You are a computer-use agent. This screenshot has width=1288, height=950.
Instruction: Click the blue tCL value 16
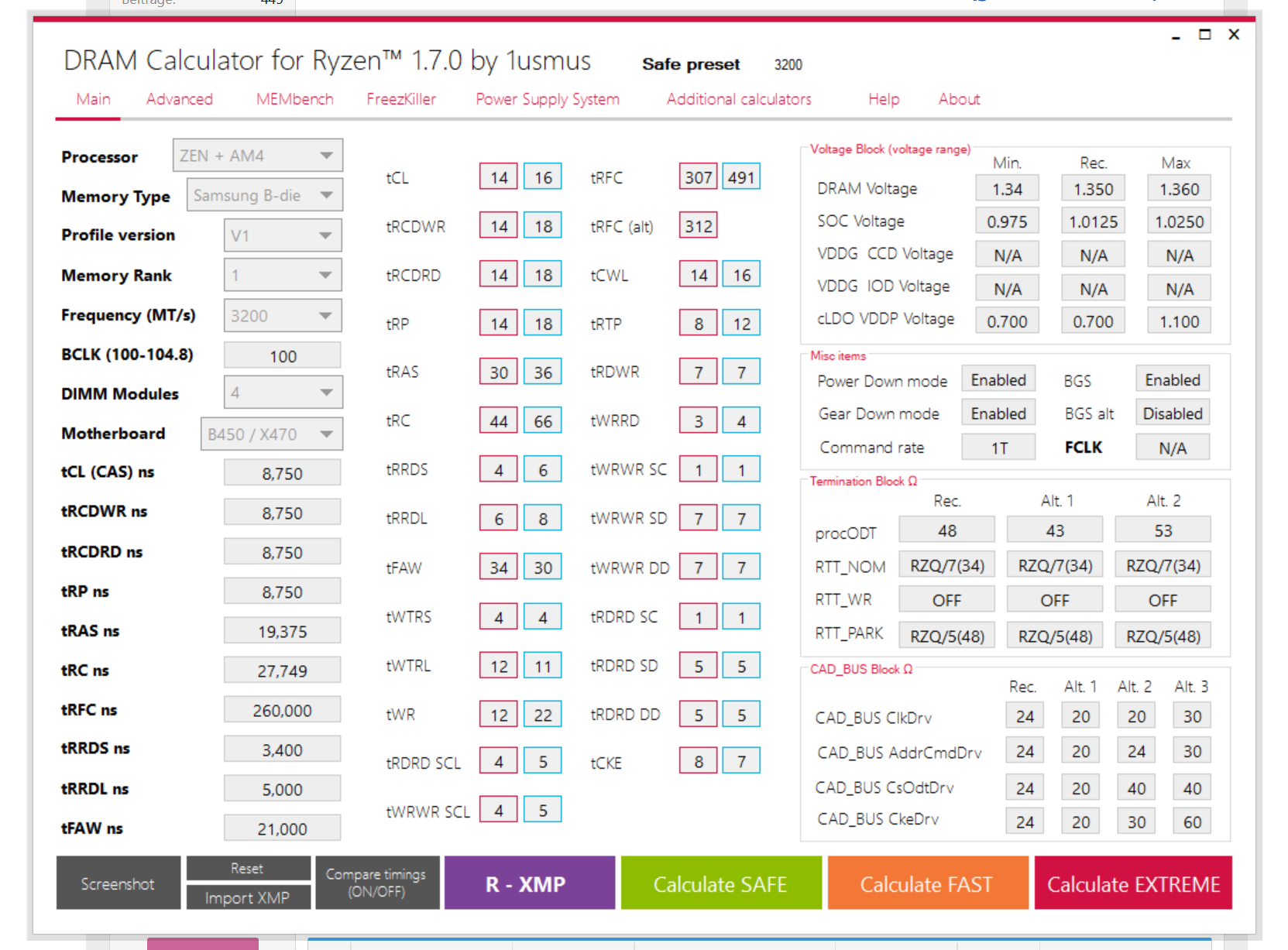(x=543, y=177)
